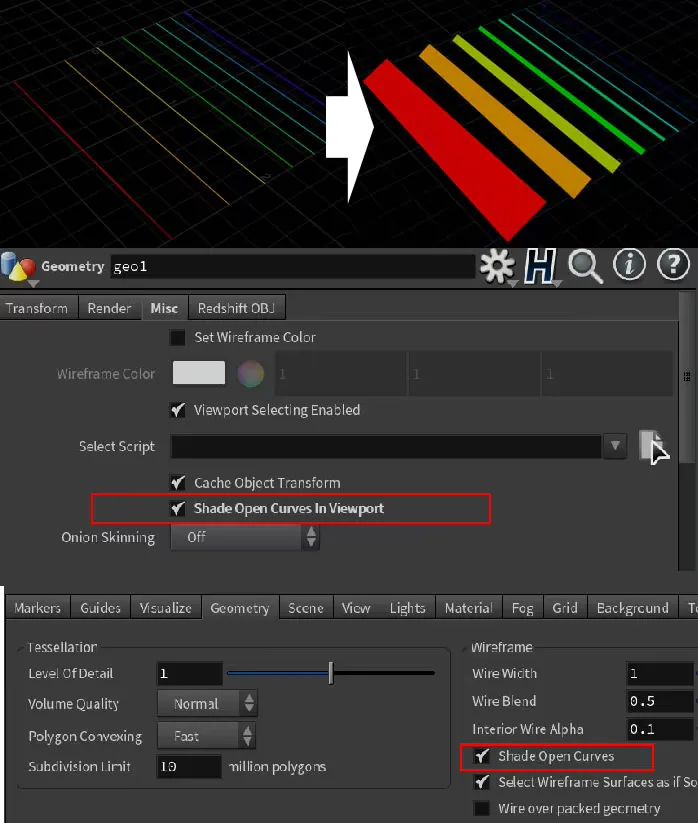Click the Geometry node type icon
This screenshot has width=698, height=823.
point(18,267)
